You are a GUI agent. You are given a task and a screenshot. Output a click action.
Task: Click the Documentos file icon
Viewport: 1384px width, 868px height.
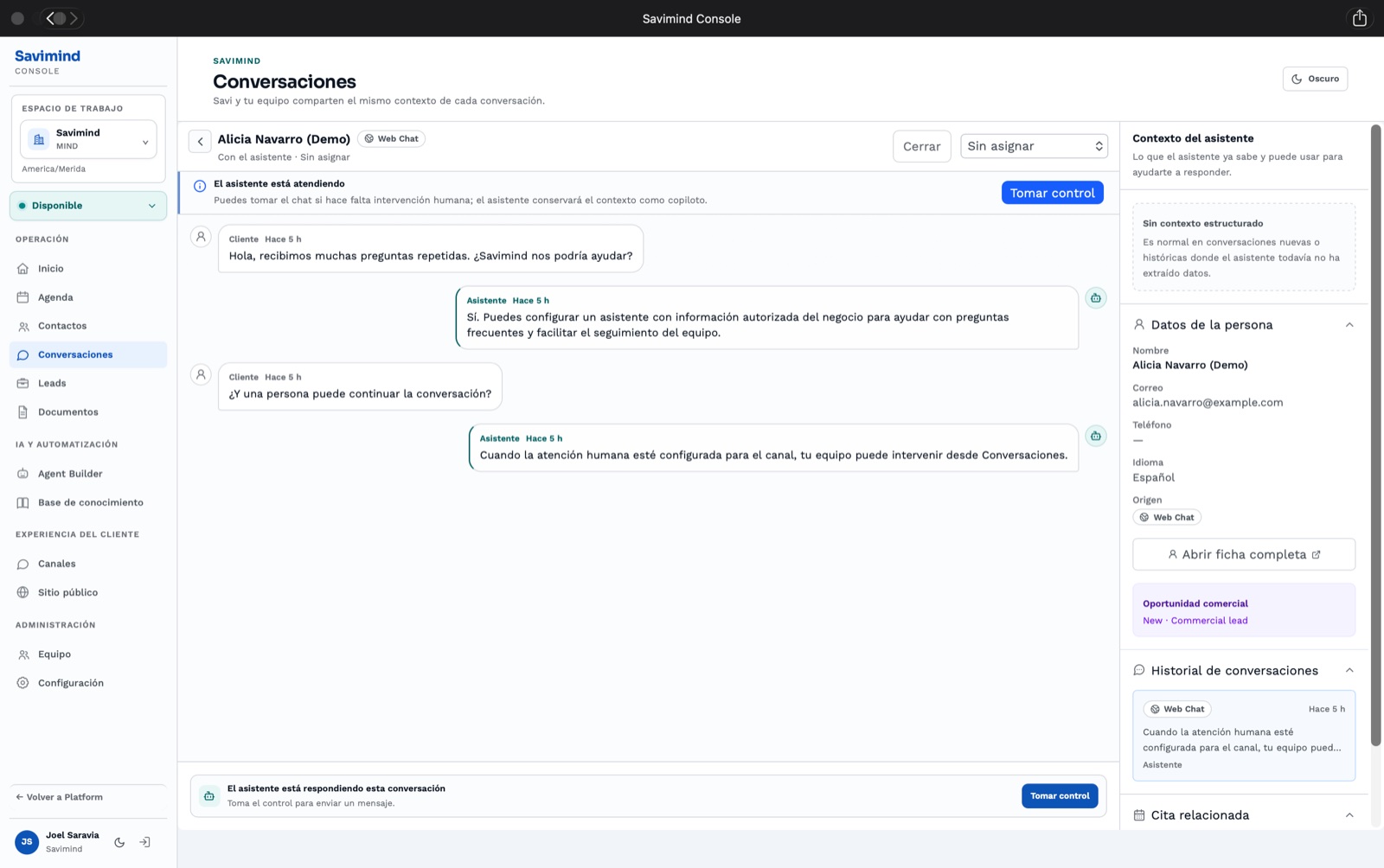tap(23, 412)
